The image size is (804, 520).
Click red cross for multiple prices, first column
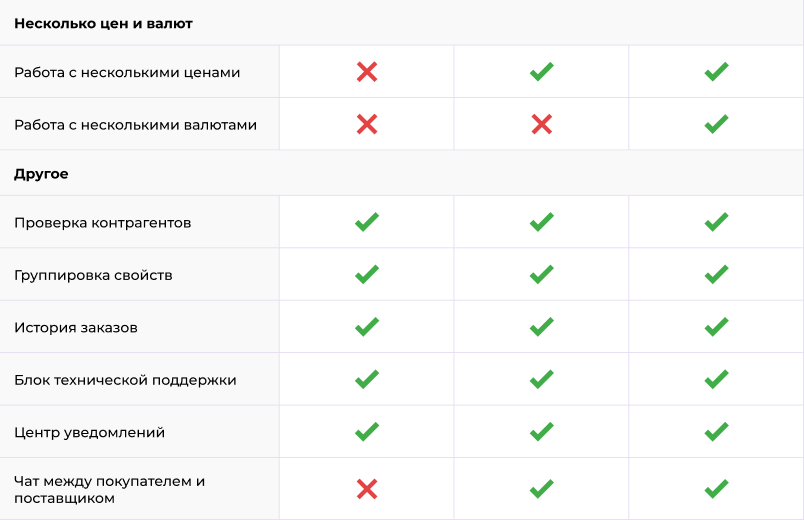(x=367, y=72)
